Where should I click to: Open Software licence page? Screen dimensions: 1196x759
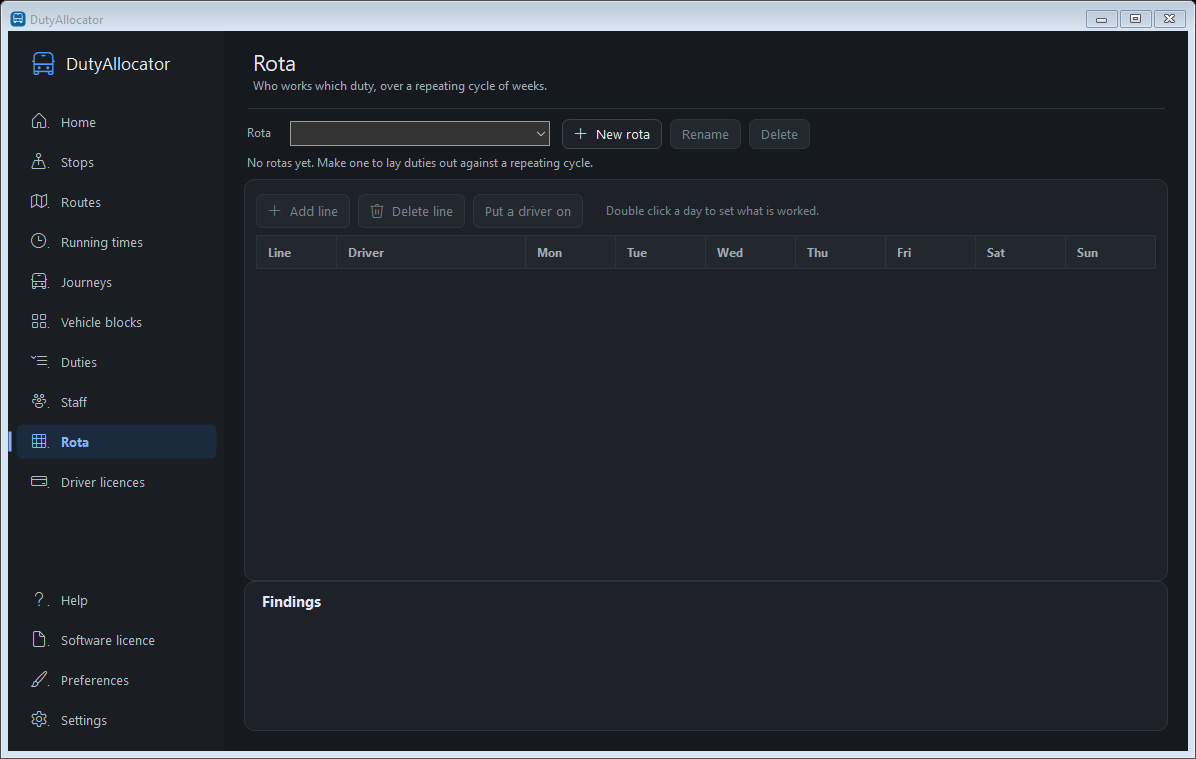(x=117, y=640)
